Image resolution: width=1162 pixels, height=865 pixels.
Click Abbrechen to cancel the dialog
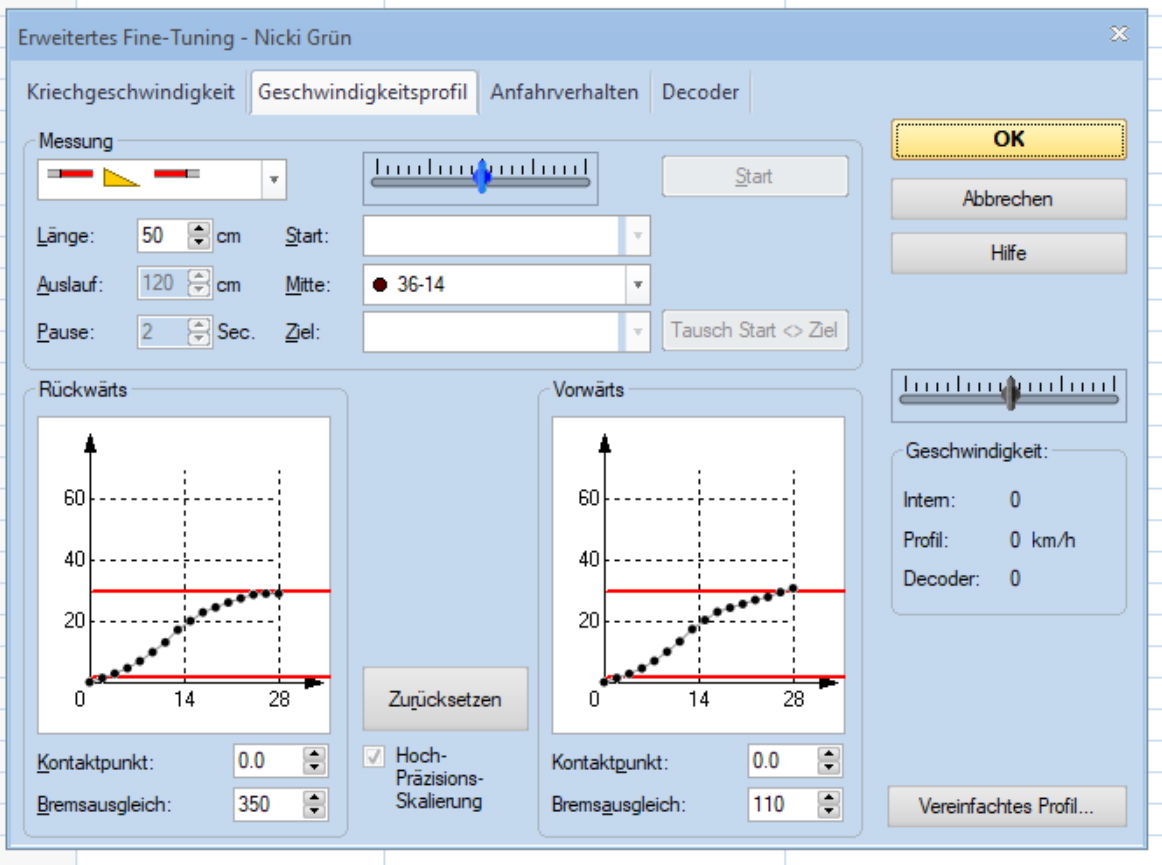[x=1008, y=199]
